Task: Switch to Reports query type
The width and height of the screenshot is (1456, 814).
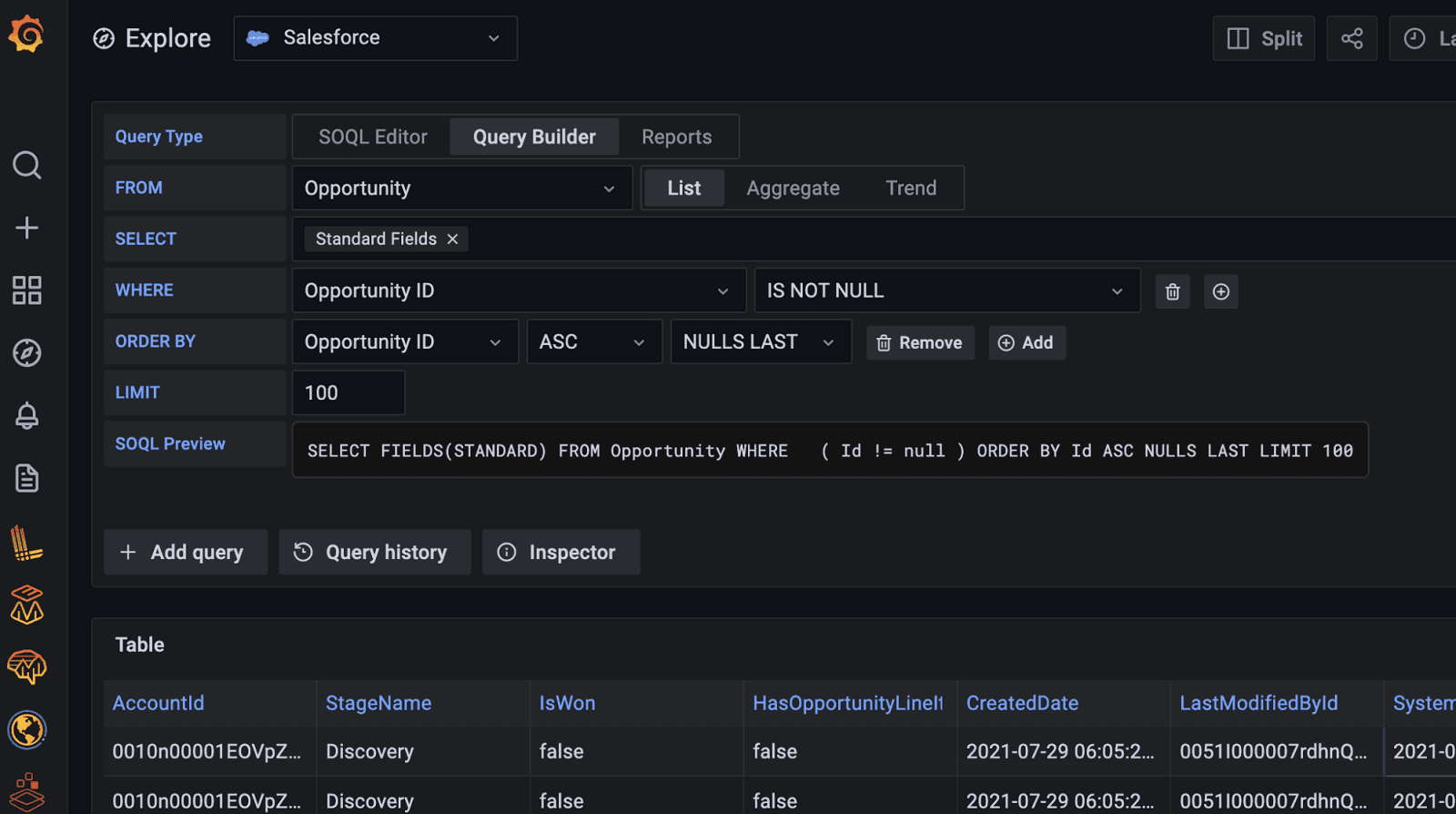Action: [x=677, y=137]
